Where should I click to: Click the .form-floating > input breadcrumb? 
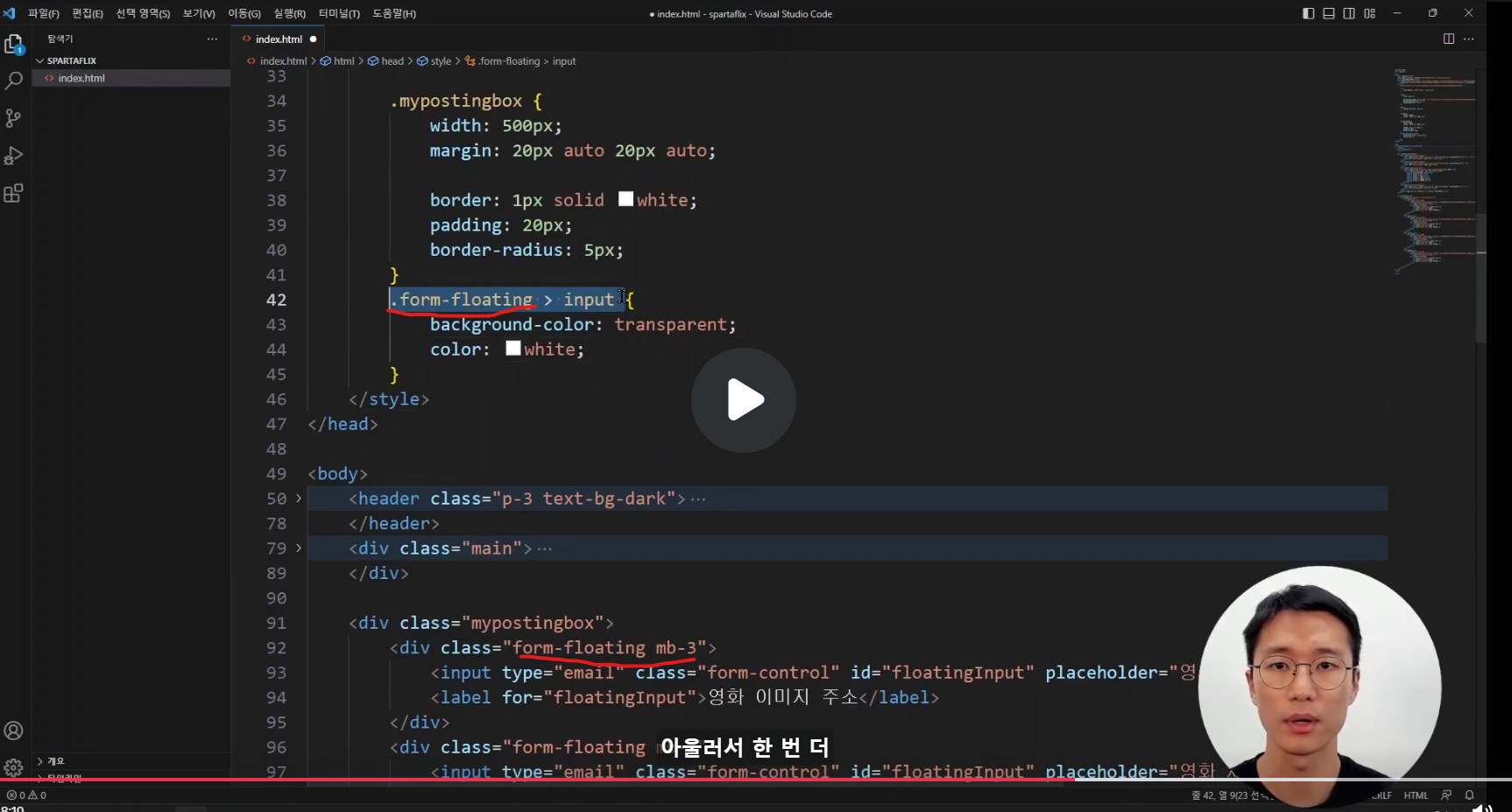(526, 61)
